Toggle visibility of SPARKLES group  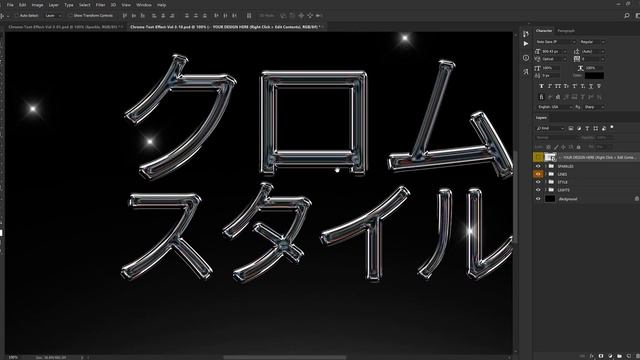tap(538, 166)
